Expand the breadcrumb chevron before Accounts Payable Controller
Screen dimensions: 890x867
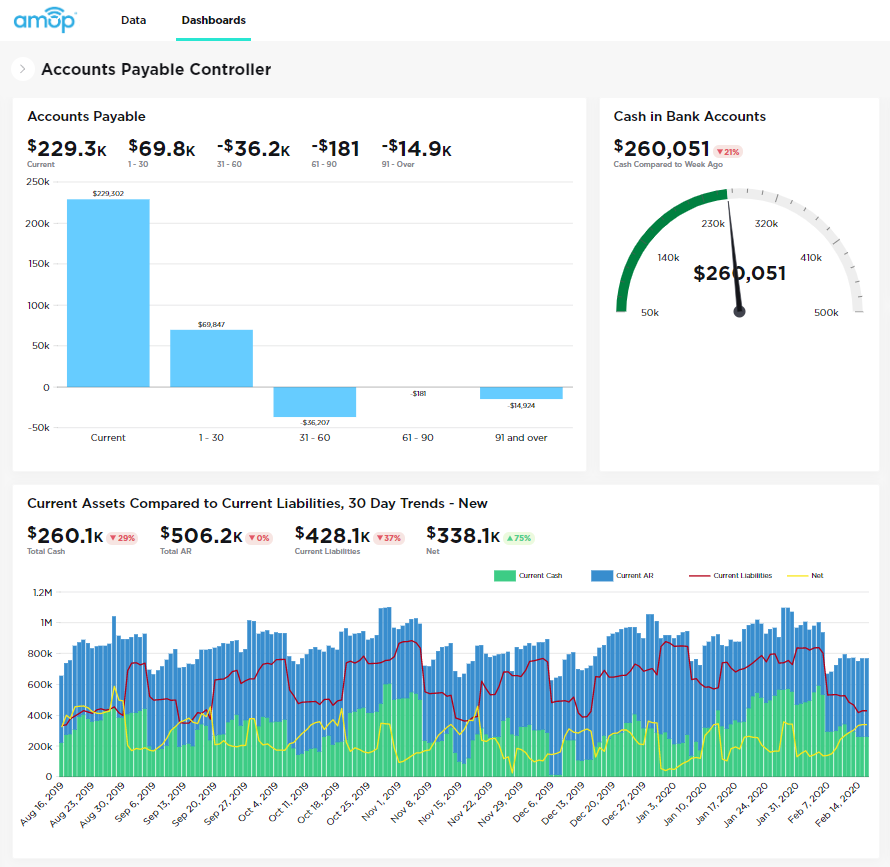(21, 69)
